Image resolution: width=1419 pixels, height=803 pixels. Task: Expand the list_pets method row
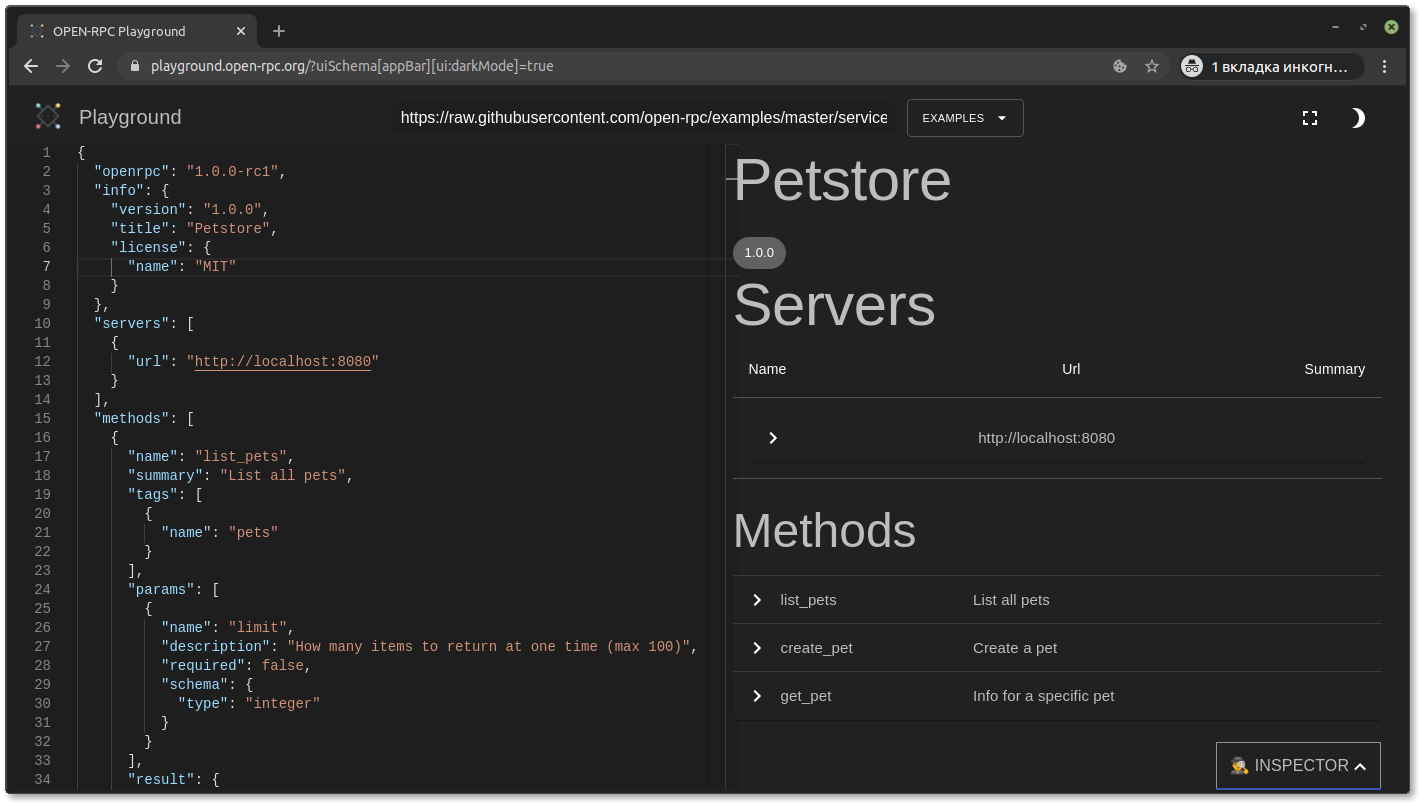[x=757, y=600]
